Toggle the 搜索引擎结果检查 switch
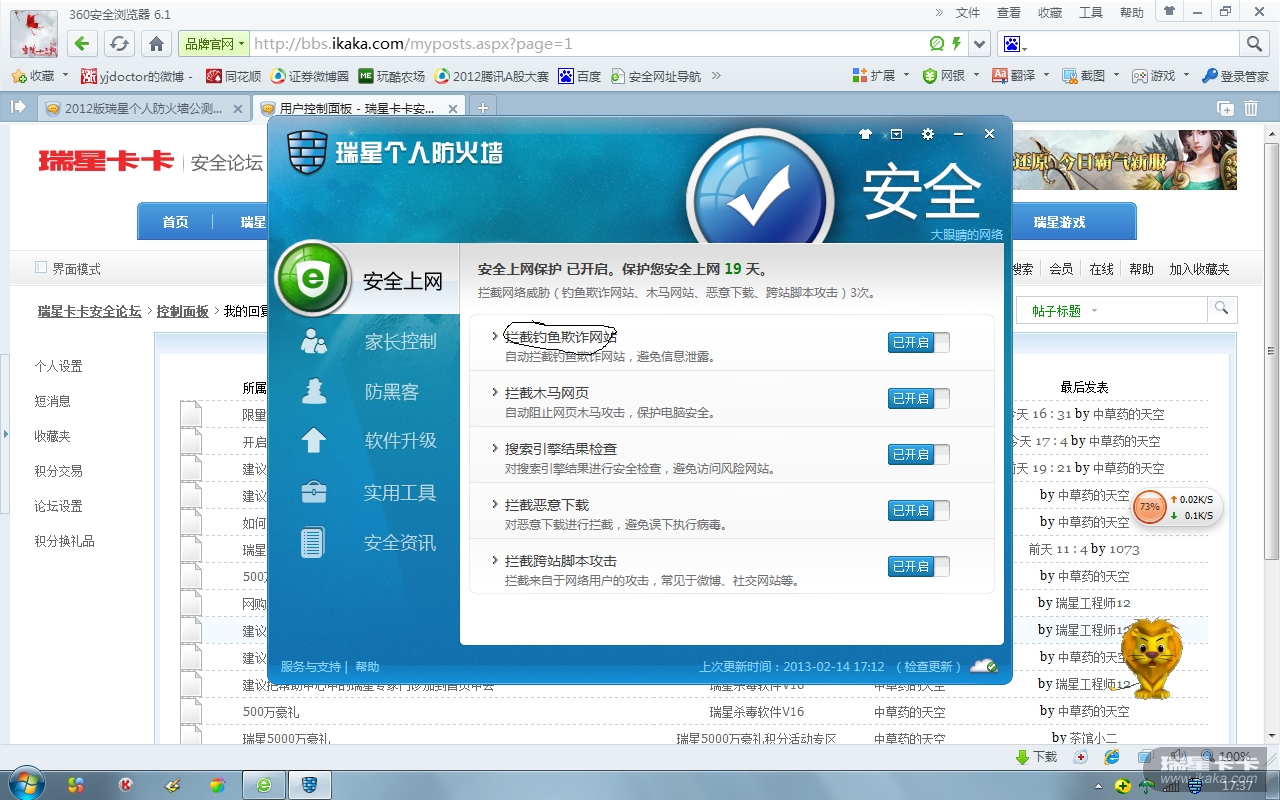 (x=918, y=455)
